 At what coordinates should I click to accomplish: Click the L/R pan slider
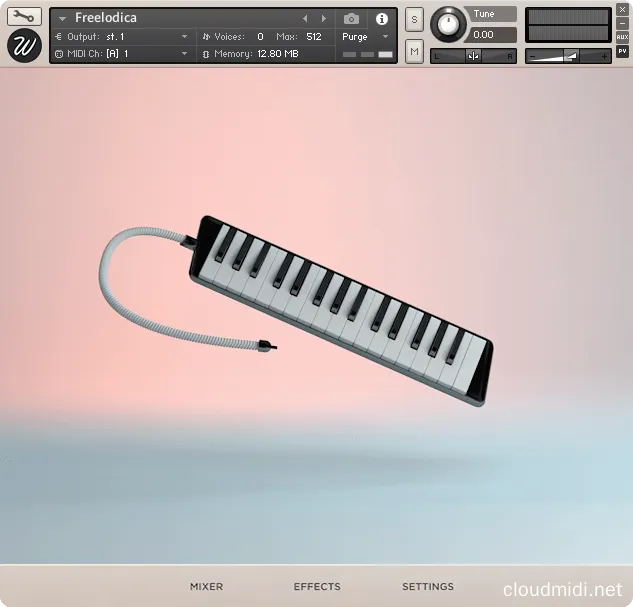tap(473, 56)
